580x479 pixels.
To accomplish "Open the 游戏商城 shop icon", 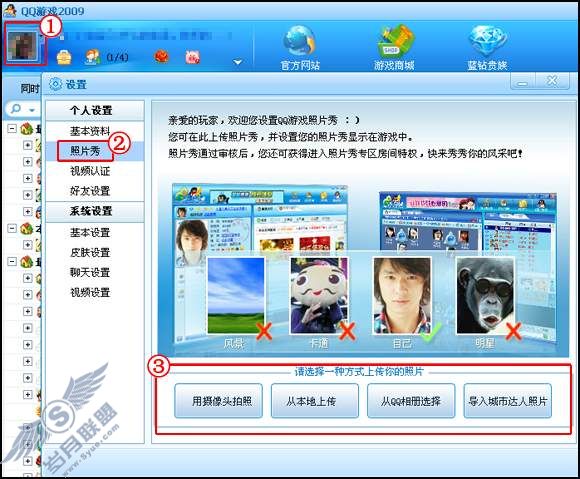I will 394,41.
